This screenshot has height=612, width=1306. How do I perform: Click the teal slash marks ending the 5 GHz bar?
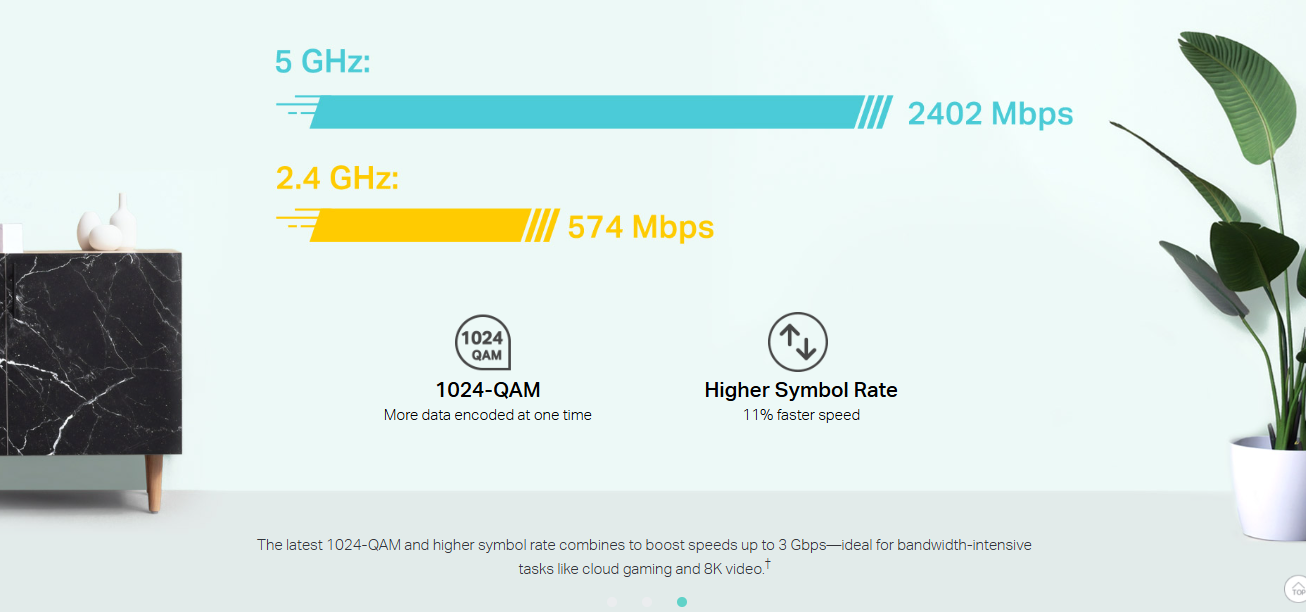pos(874,112)
